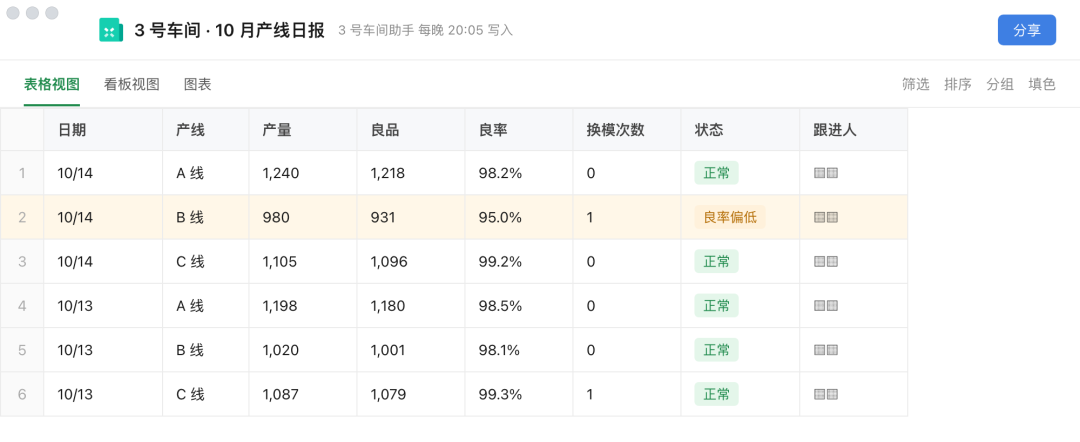
Task: Click the 产量 cell 1,020
Action: click(x=303, y=350)
